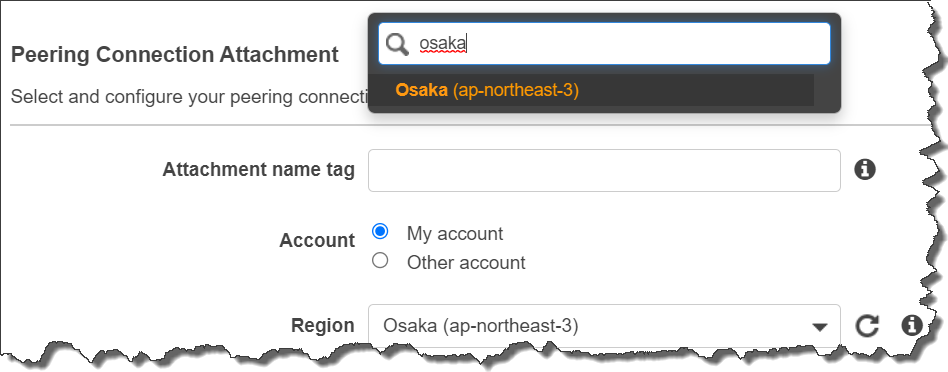Image resolution: width=948 pixels, height=372 pixels.
Task: Click the Peering Connection Attachment heading
Action: pos(175,55)
